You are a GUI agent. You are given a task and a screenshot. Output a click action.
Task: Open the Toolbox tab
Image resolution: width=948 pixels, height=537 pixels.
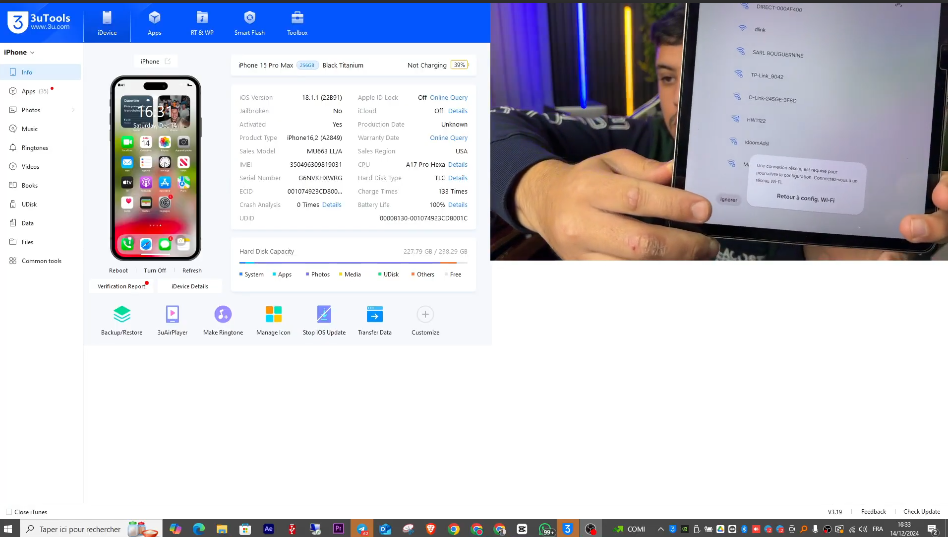click(x=297, y=23)
